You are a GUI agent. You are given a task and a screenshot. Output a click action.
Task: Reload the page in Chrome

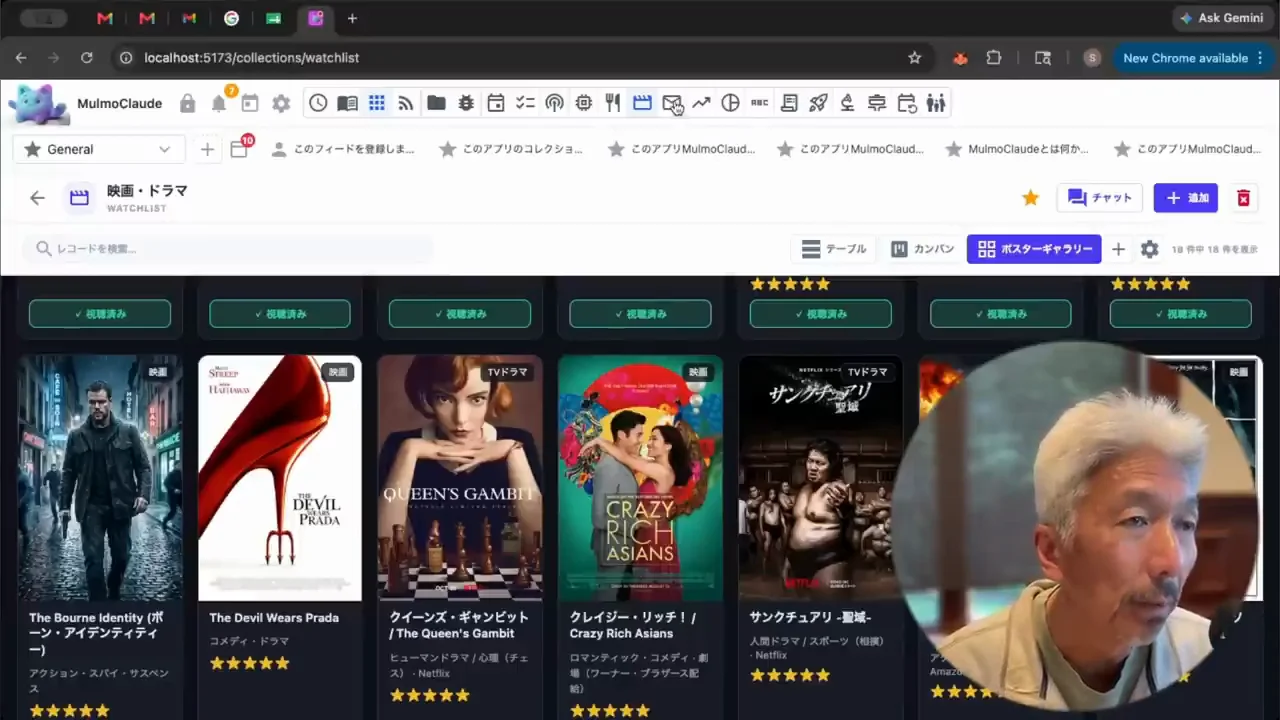[x=87, y=58]
